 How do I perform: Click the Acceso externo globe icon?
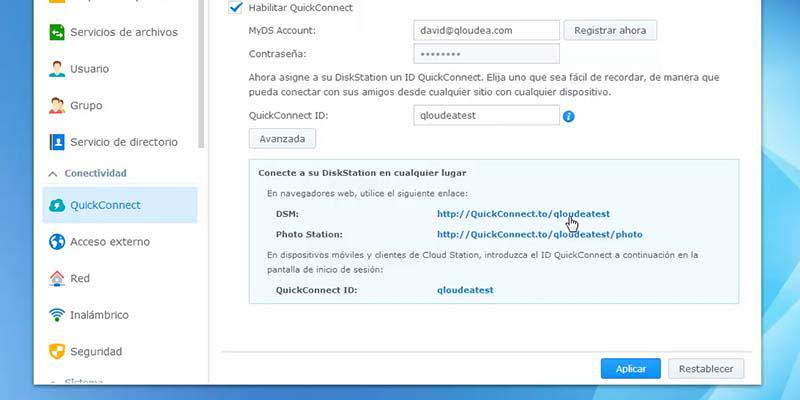57,242
